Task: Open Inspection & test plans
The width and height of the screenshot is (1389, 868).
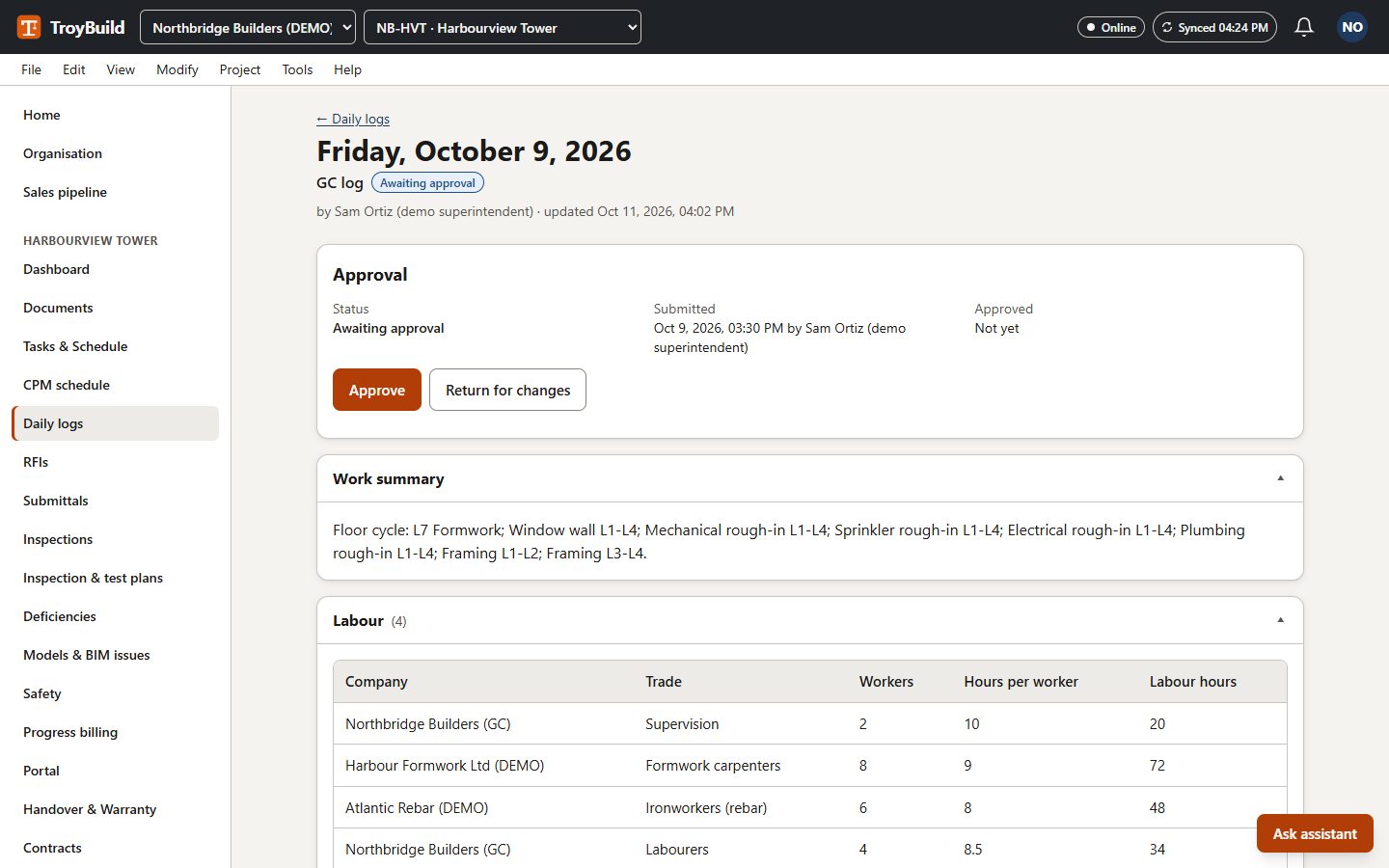Action: [116, 578]
